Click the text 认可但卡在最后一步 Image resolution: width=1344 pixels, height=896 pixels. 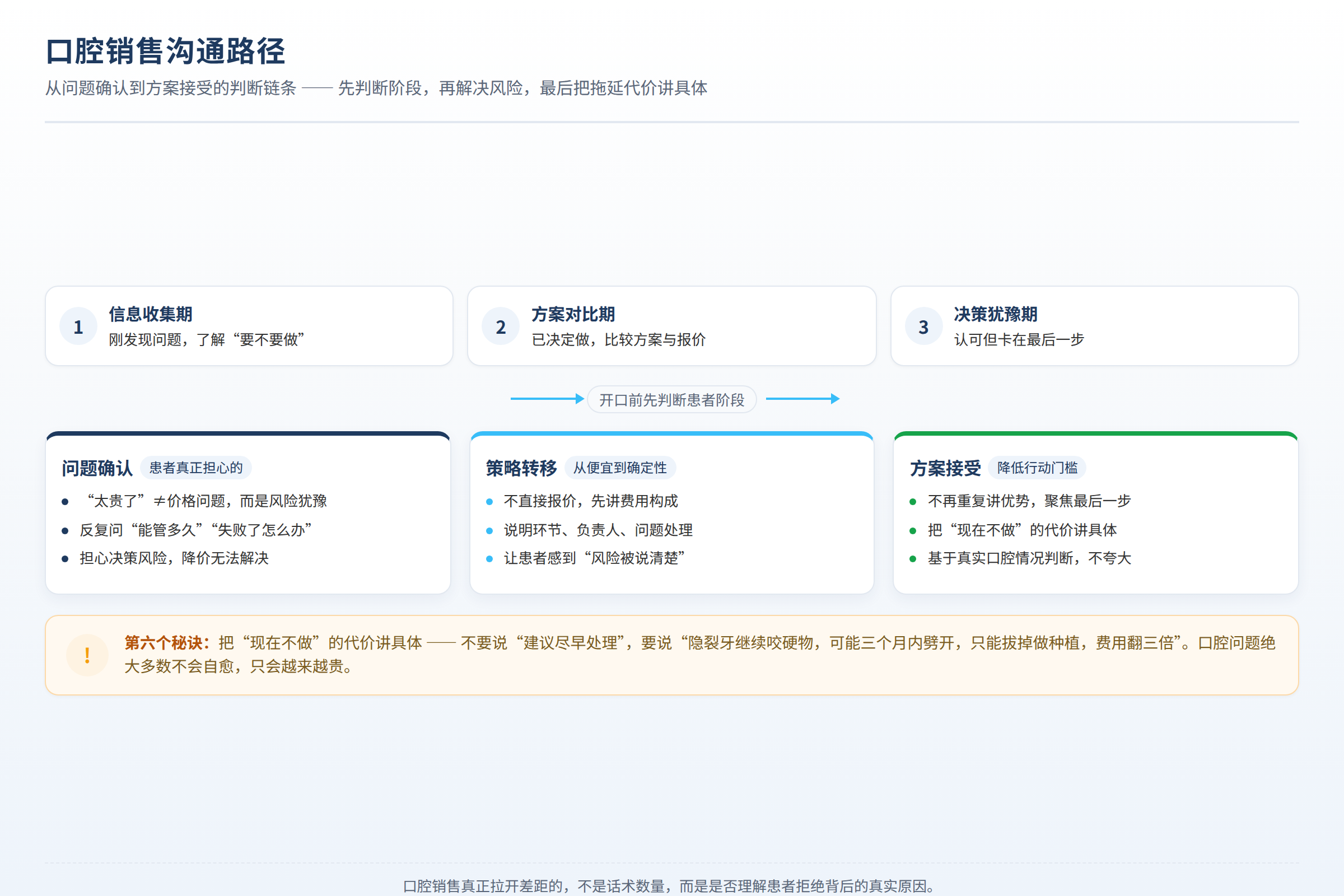pos(1019,339)
